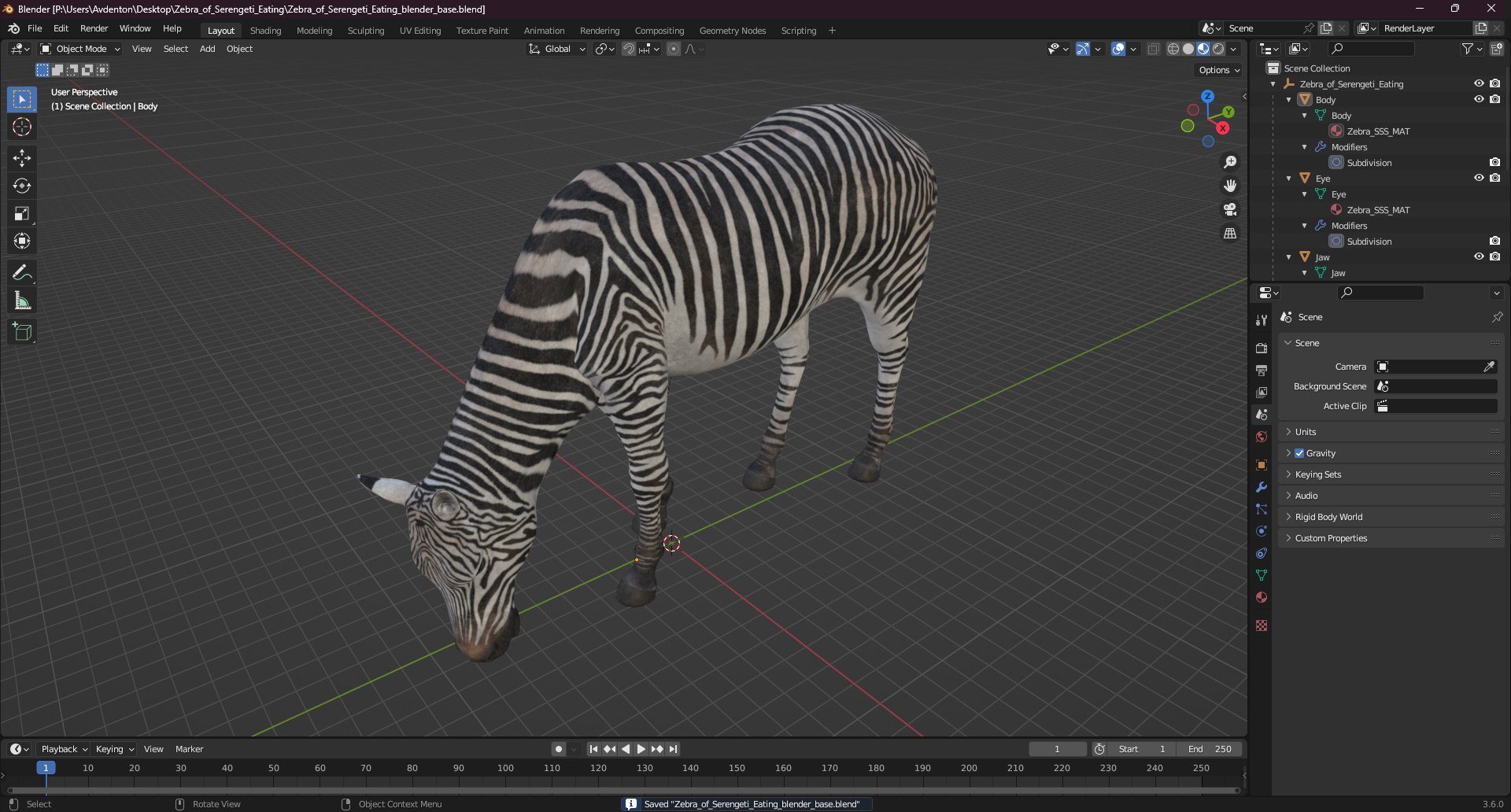Viewport: 1511px width, 812px height.
Task: Play the animation forward
Action: click(641, 749)
